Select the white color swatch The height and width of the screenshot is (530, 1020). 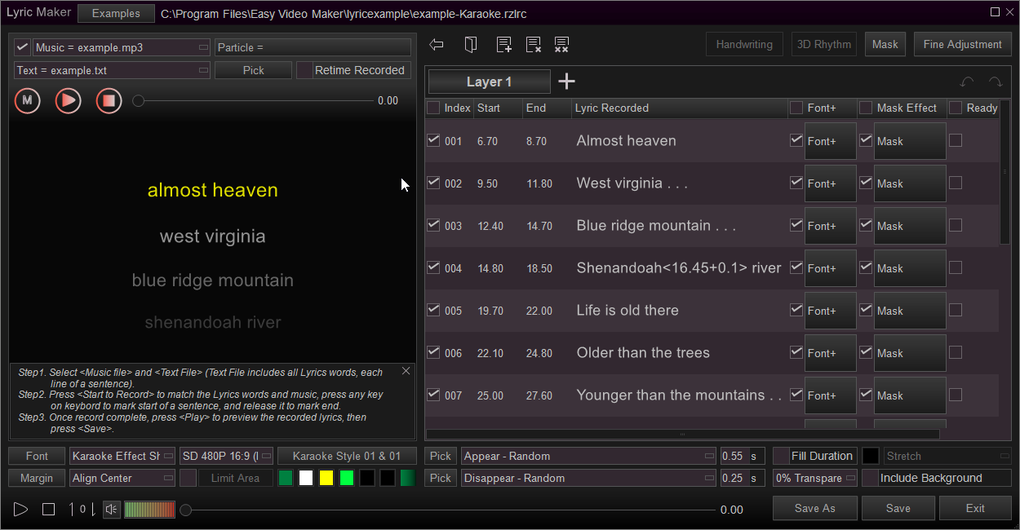click(x=306, y=478)
